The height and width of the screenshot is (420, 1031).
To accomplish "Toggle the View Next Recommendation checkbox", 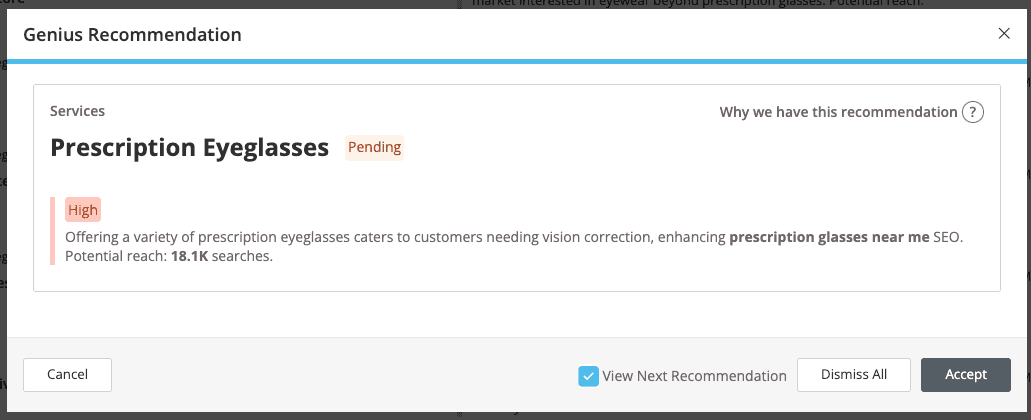I will (588, 376).
